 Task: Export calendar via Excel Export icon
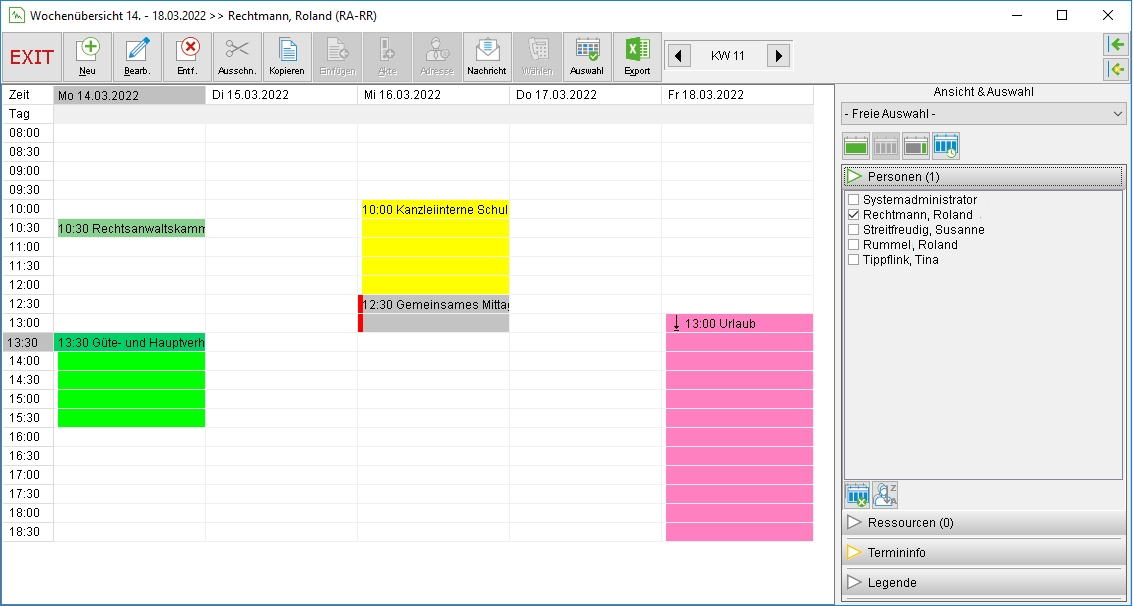tap(637, 56)
